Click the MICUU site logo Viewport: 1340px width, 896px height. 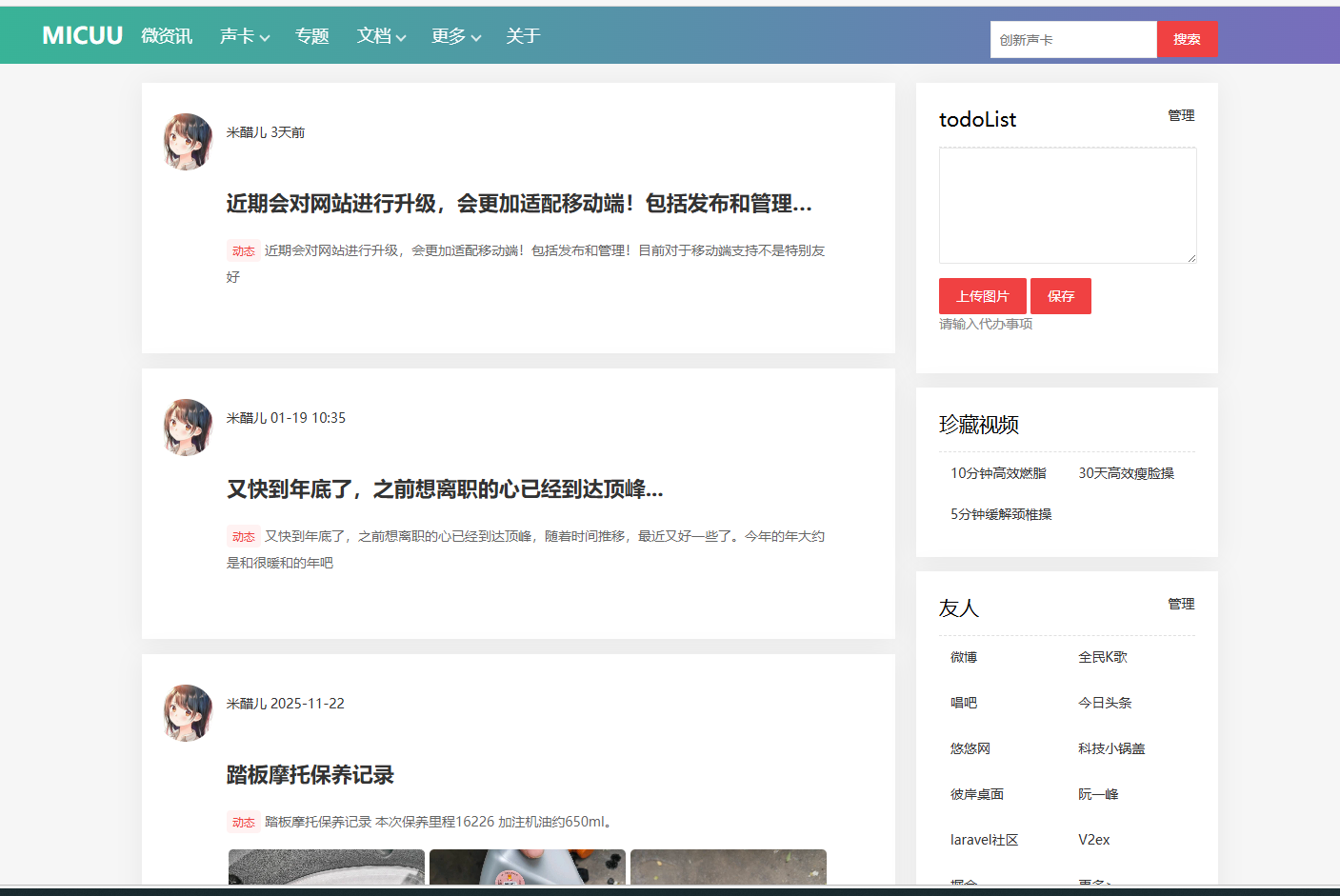82,35
